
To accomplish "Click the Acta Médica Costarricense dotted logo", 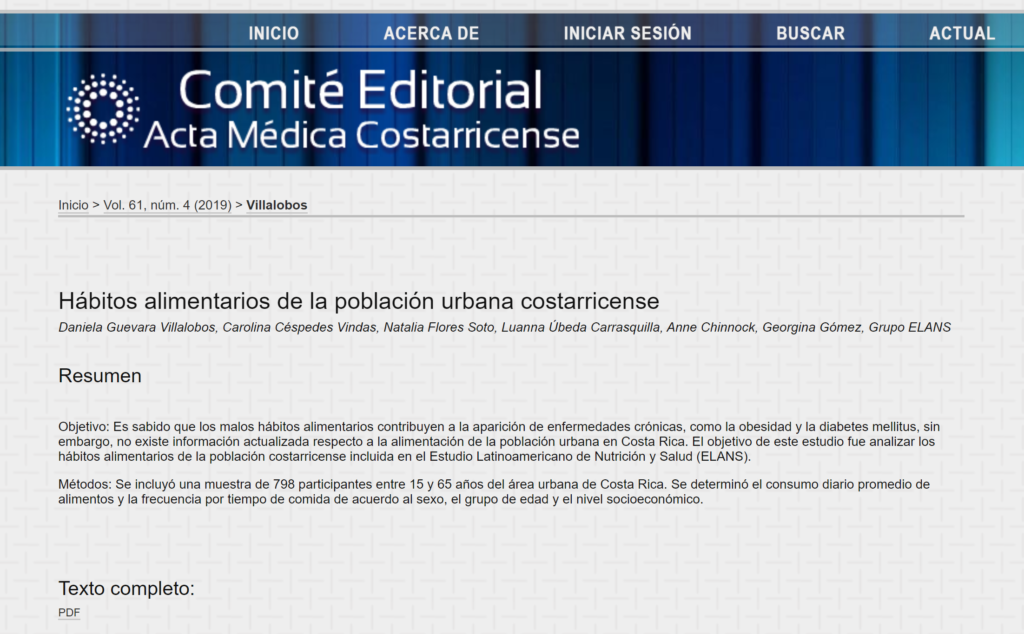I will pyautogui.click(x=103, y=109).
